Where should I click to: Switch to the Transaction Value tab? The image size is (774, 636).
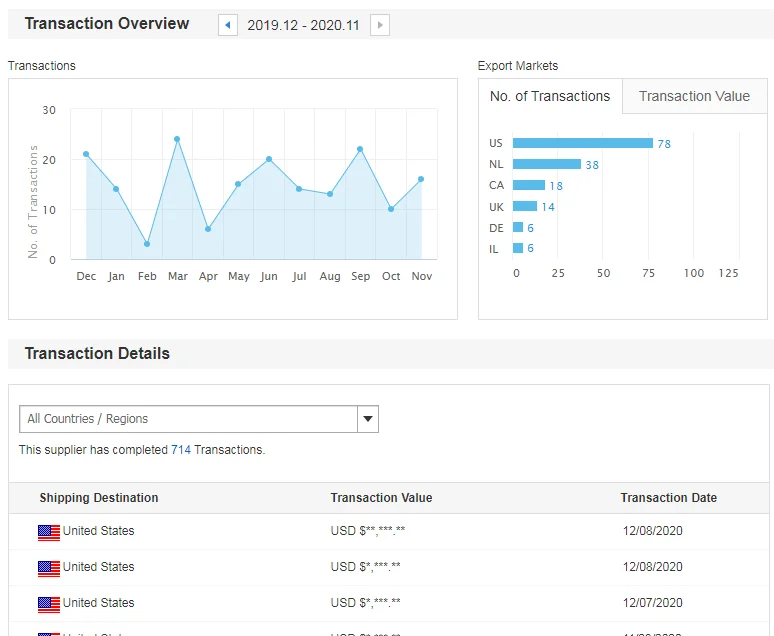coord(694,97)
